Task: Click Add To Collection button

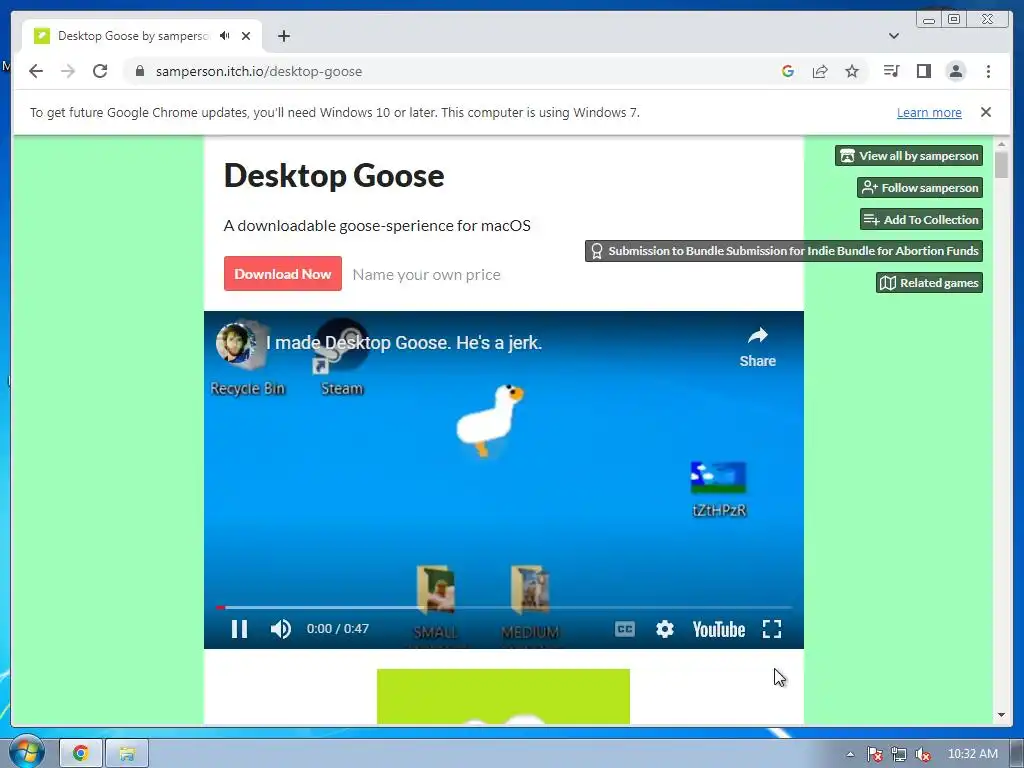Action: (921, 219)
